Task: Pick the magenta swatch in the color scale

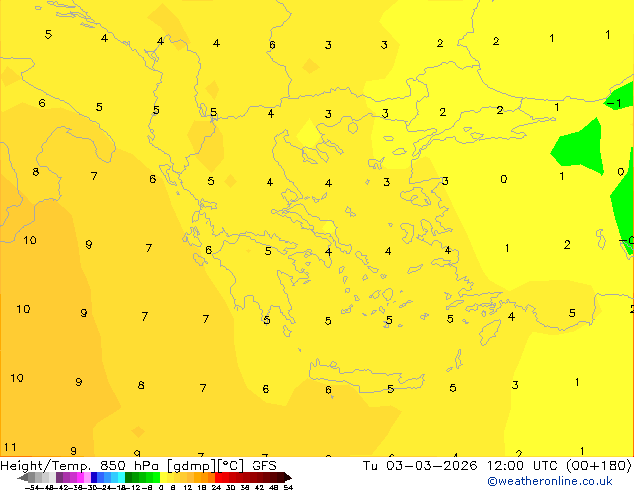Action: 80,477
